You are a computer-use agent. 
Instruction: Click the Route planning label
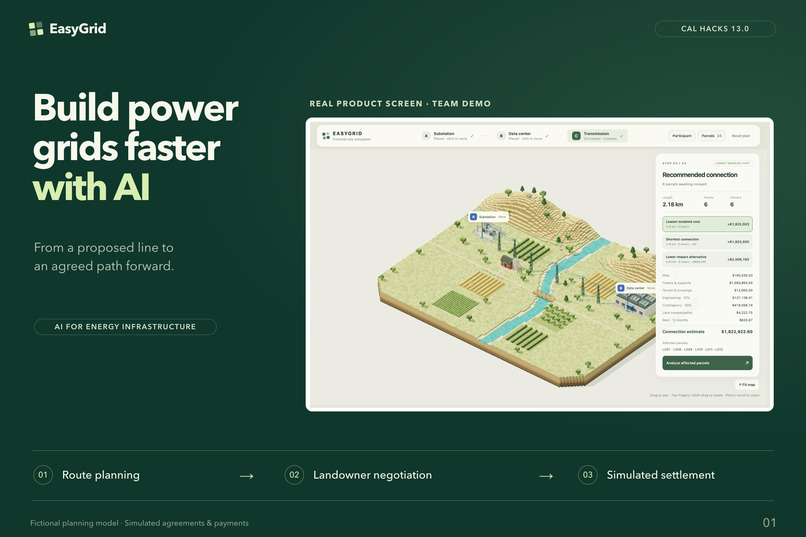(x=101, y=475)
